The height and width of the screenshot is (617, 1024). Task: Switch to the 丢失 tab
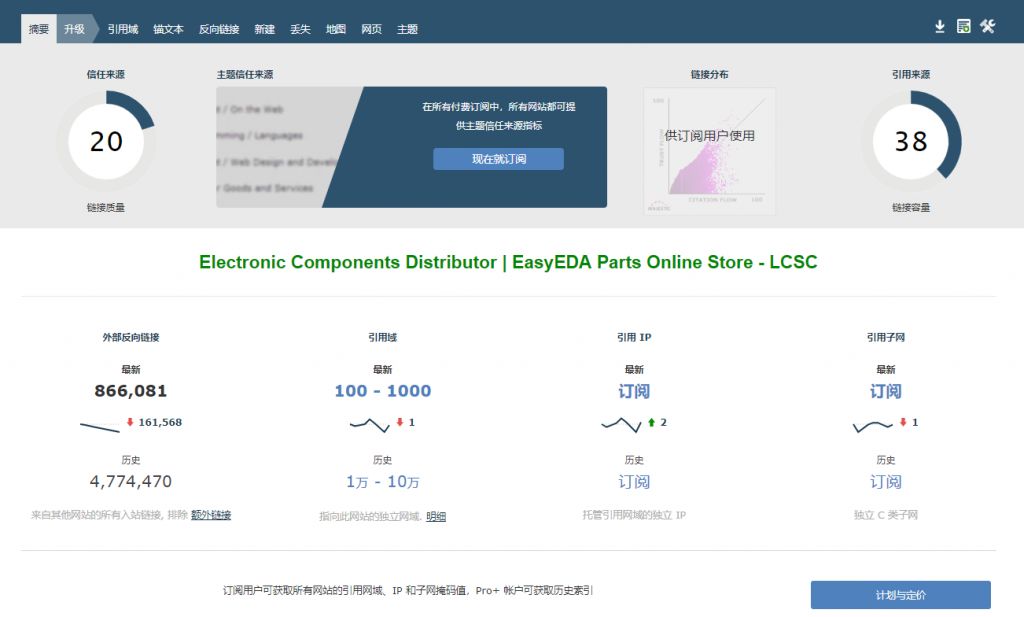tap(300, 29)
